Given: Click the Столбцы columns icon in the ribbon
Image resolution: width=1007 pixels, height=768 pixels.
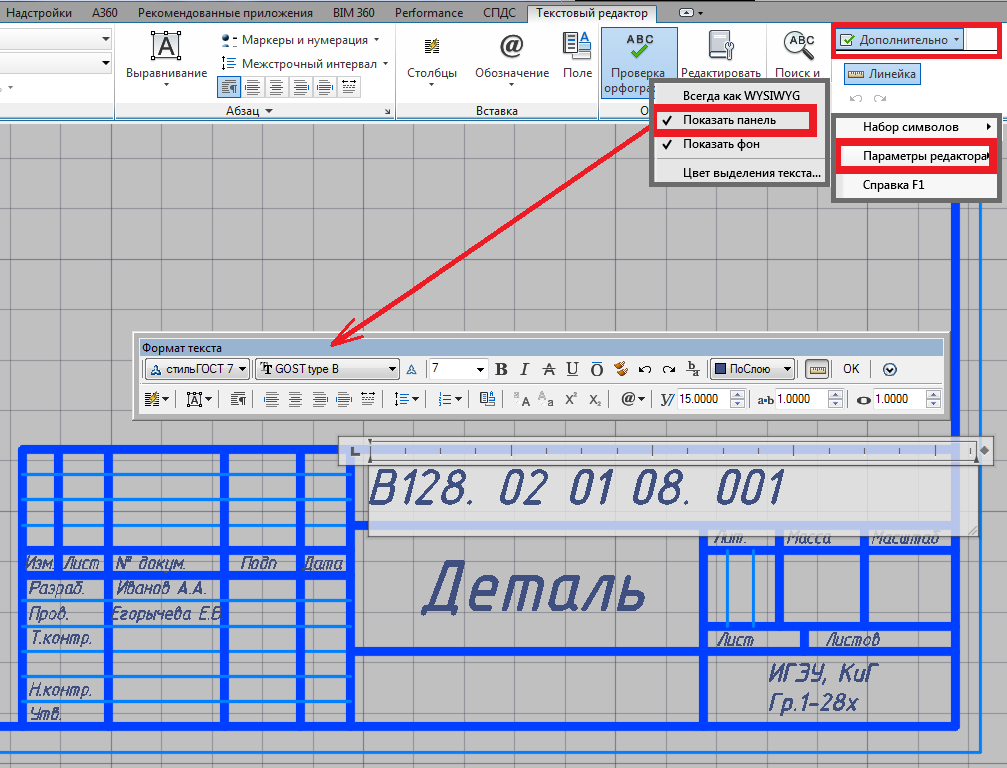Looking at the screenshot, I should point(432,47).
